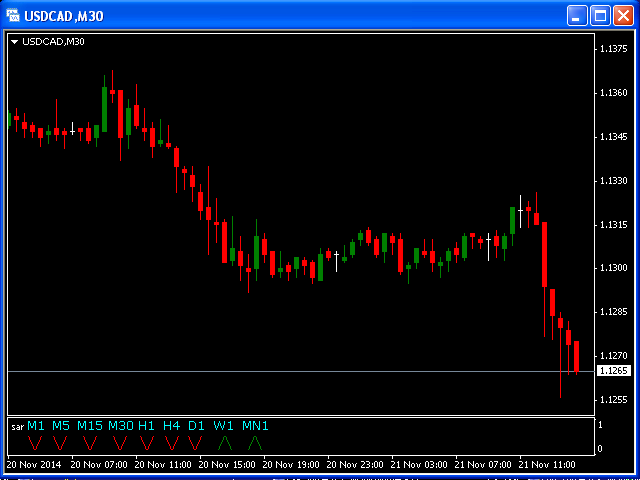640x480 pixels.
Task: Click the 20 Nov 2014 date label
Action: [31, 465]
